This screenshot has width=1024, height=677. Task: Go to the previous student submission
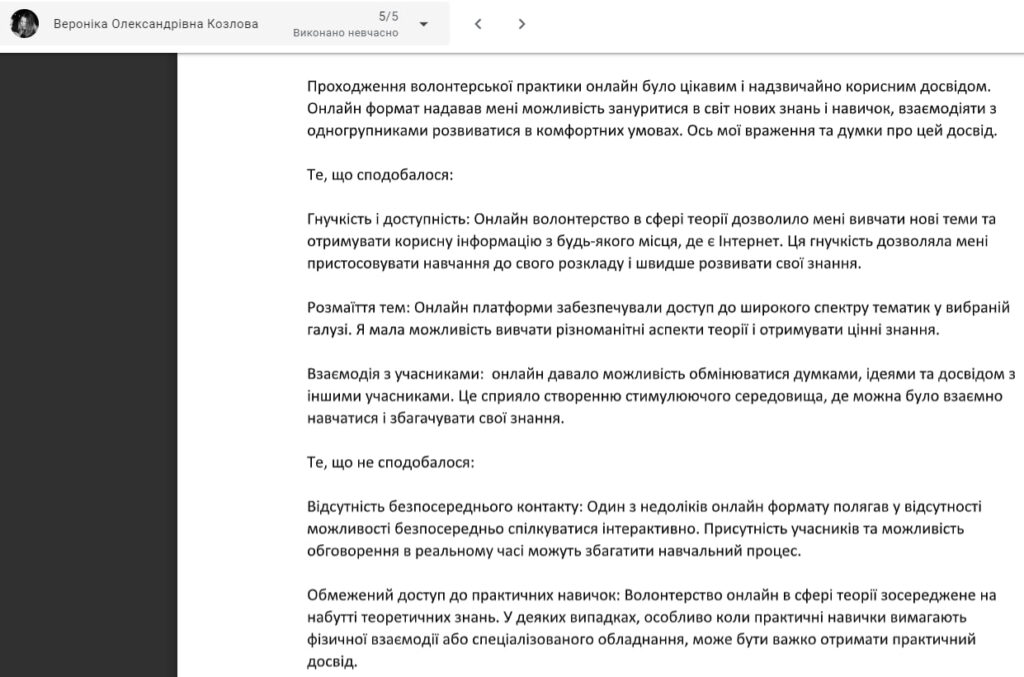tap(478, 24)
